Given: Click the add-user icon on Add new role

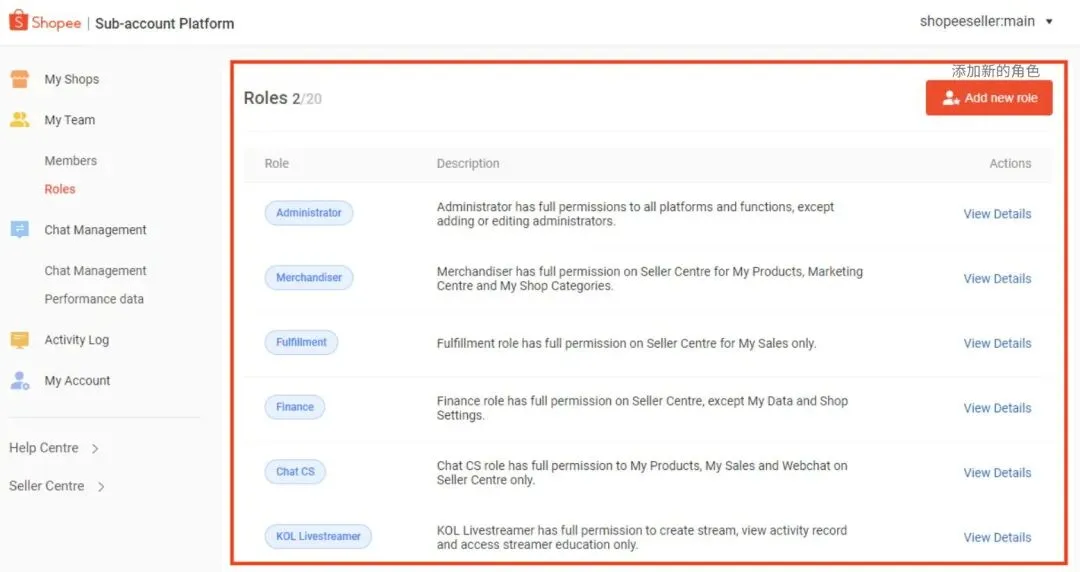Looking at the screenshot, I should (951, 98).
